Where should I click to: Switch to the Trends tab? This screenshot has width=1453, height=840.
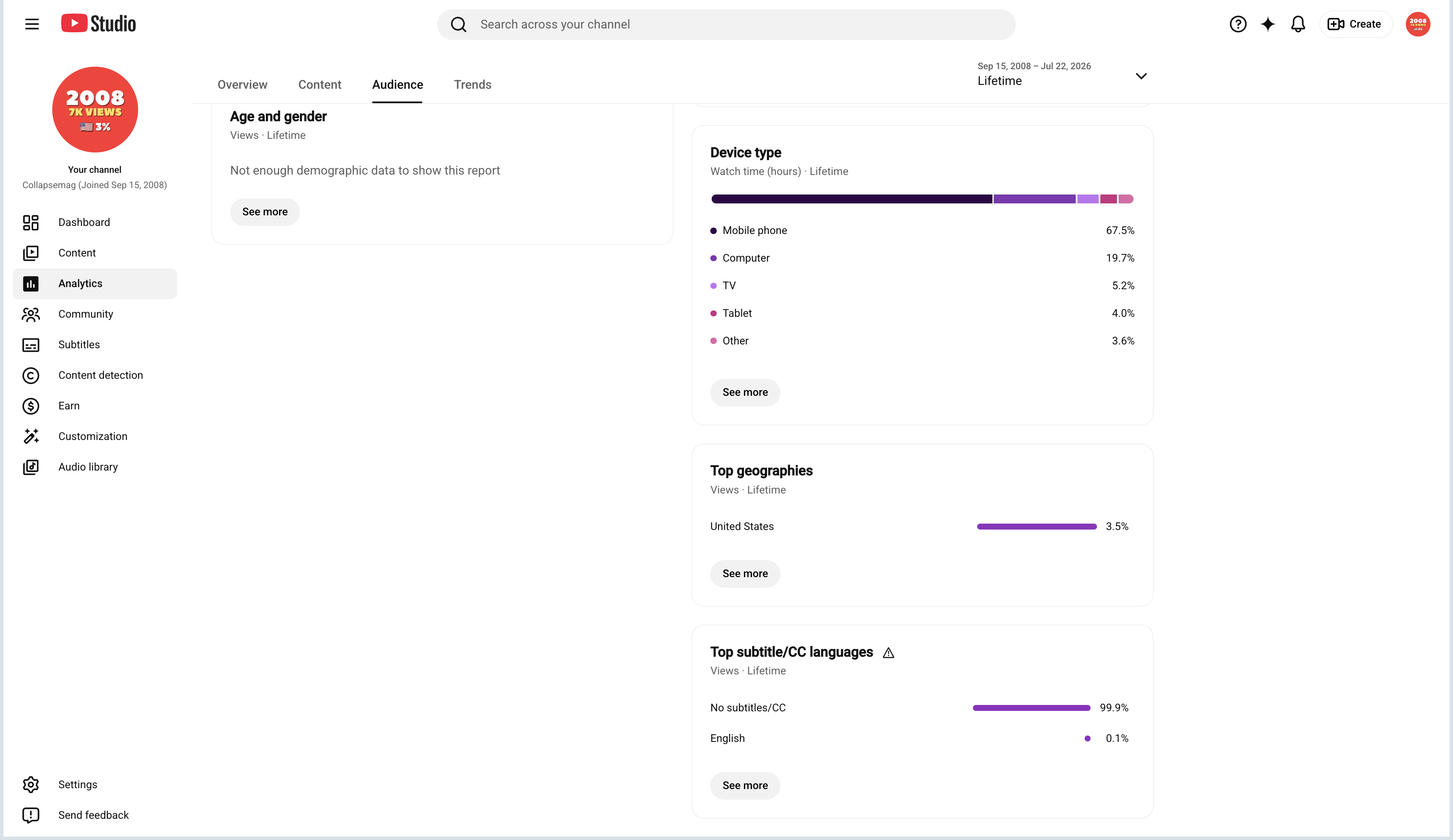(x=472, y=85)
